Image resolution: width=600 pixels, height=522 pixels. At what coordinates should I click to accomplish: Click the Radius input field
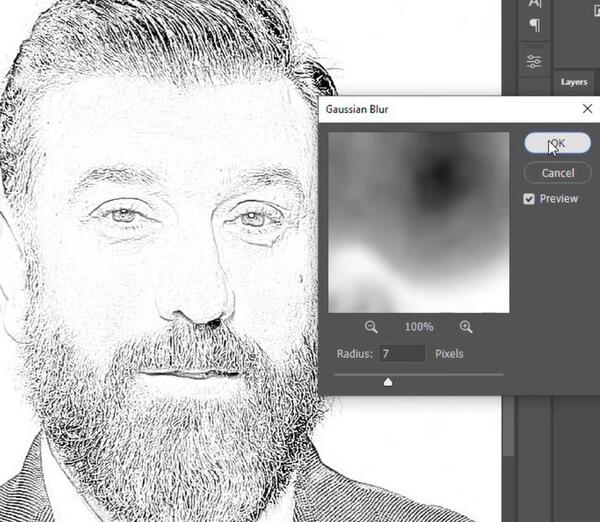coord(402,354)
